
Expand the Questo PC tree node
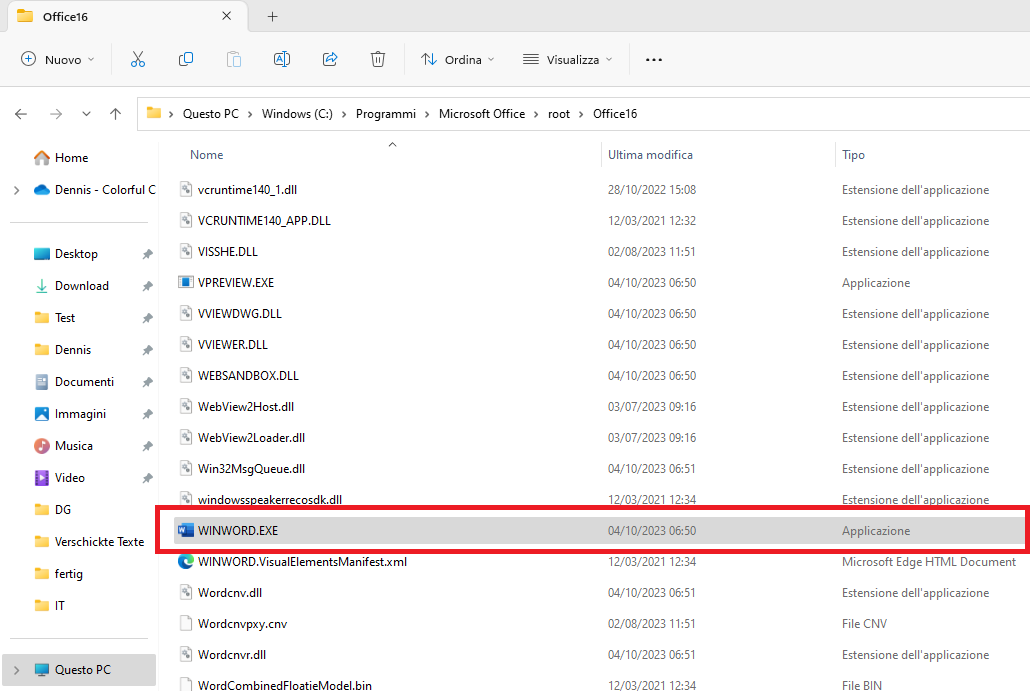click(x=16, y=671)
